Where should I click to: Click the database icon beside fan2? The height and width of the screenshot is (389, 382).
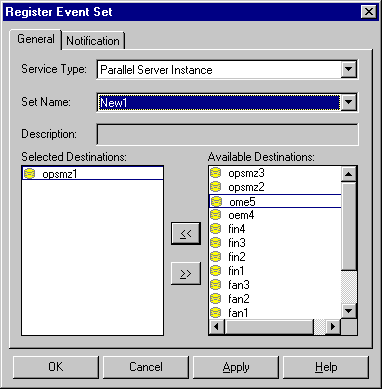click(x=216, y=299)
